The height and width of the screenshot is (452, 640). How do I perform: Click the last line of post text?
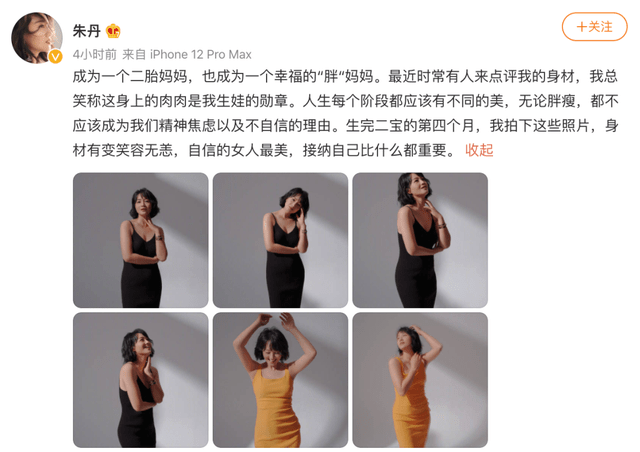pos(264,150)
